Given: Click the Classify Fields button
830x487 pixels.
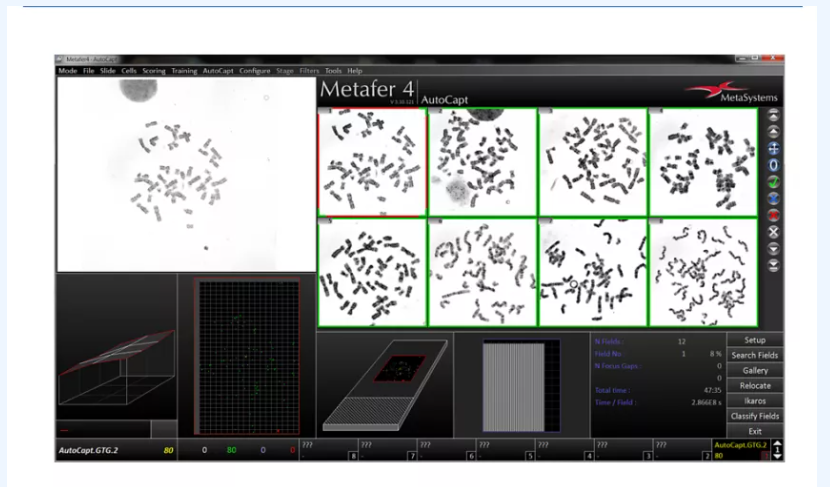Looking at the screenshot, I should click(x=755, y=416).
